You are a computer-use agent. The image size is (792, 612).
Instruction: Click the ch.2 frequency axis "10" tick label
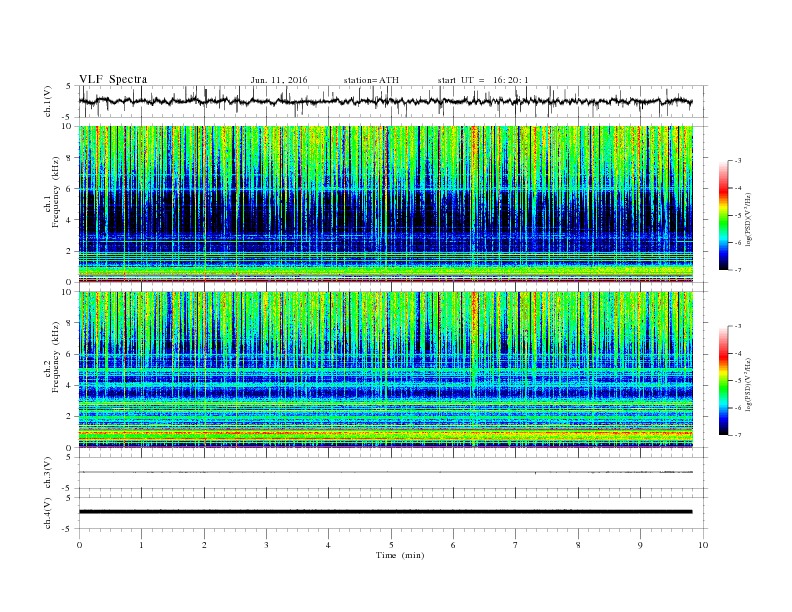tap(67, 292)
